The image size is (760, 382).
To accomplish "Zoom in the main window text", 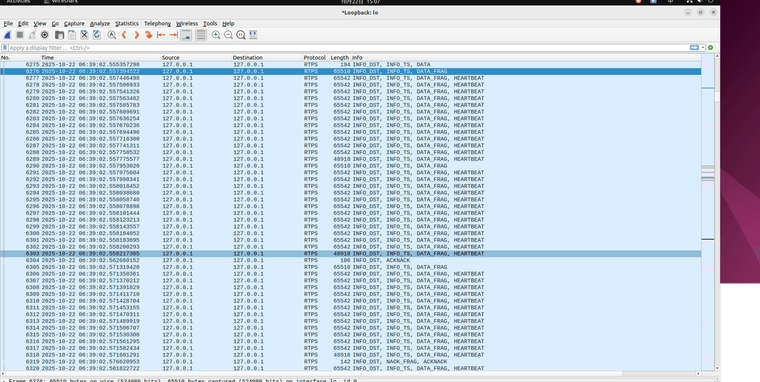I will 216,35.
